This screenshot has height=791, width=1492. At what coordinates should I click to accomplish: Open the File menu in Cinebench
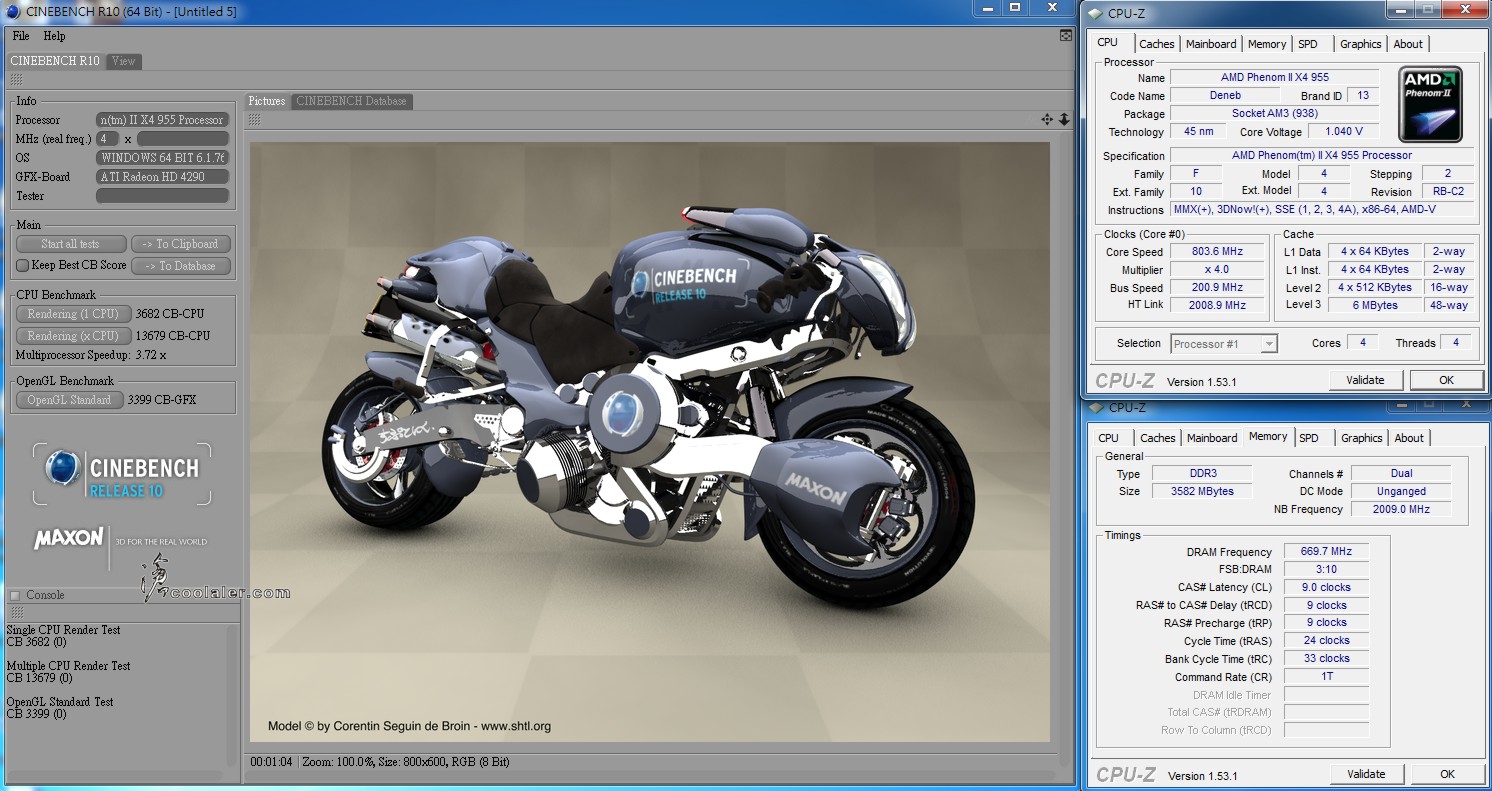pyautogui.click(x=20, y=36)
